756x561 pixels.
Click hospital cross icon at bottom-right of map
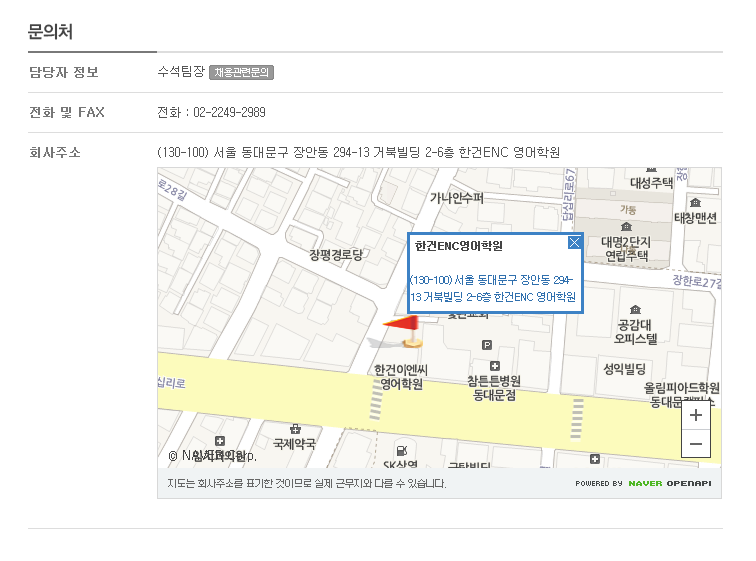(x=595, y=459)
